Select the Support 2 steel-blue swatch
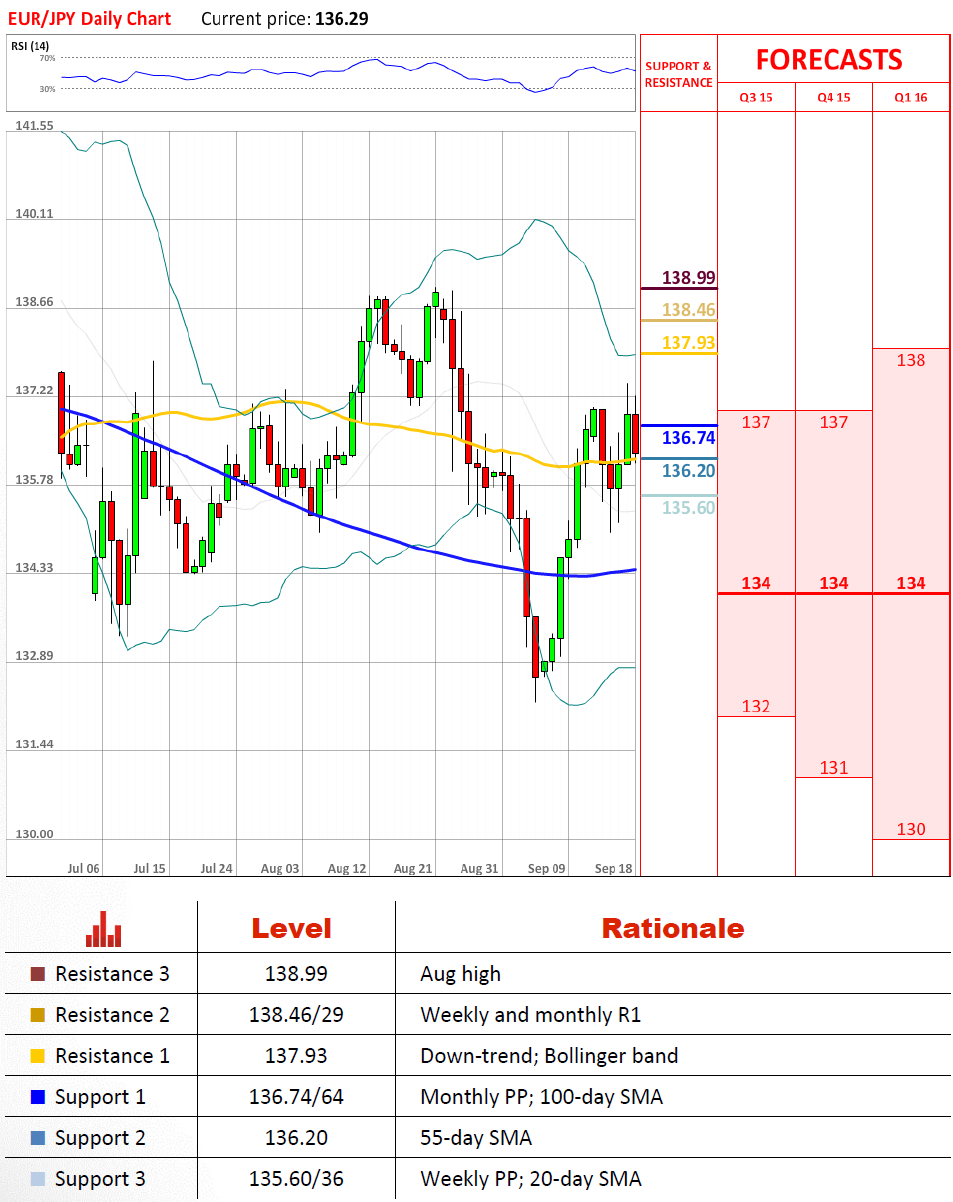Screen dimensions: 953x1202 [x=38, y=1138]
